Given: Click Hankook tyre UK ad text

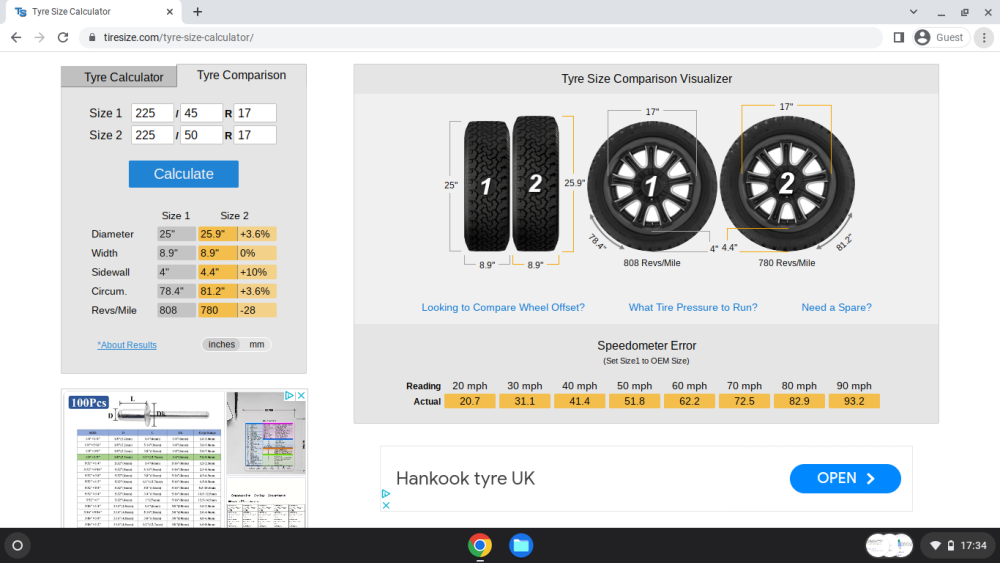Looking at the screenshot, I should click(465, 479).
